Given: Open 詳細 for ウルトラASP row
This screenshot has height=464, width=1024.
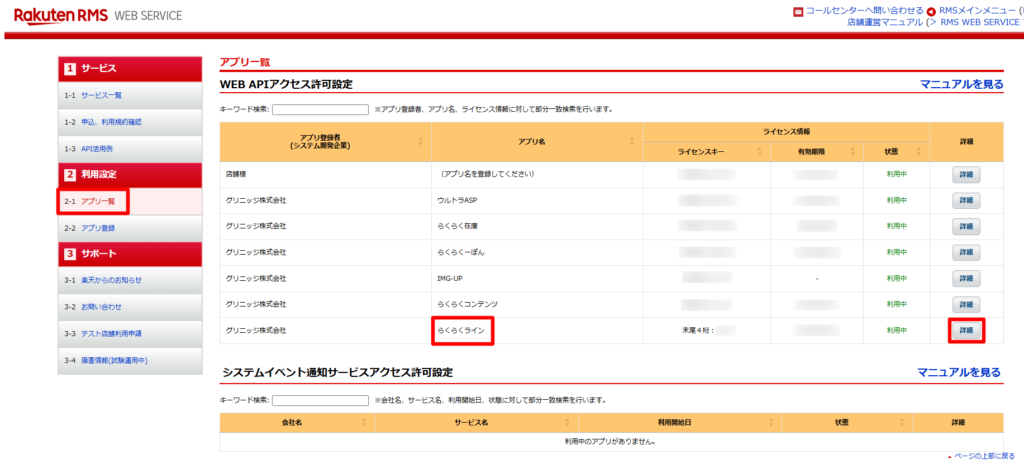Looking at the screenshot, I should [x=966, y=201].
